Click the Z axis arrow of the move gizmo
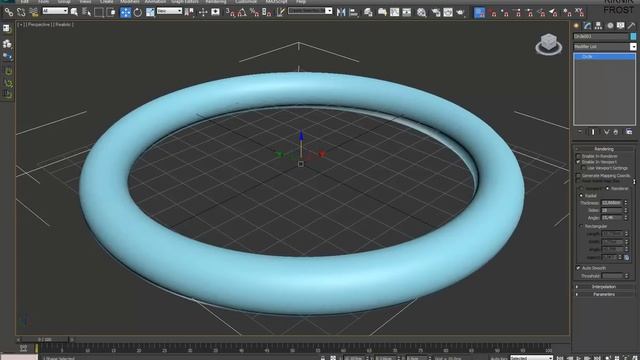Viewport: 640px width, 360px height. click(301, 136)
